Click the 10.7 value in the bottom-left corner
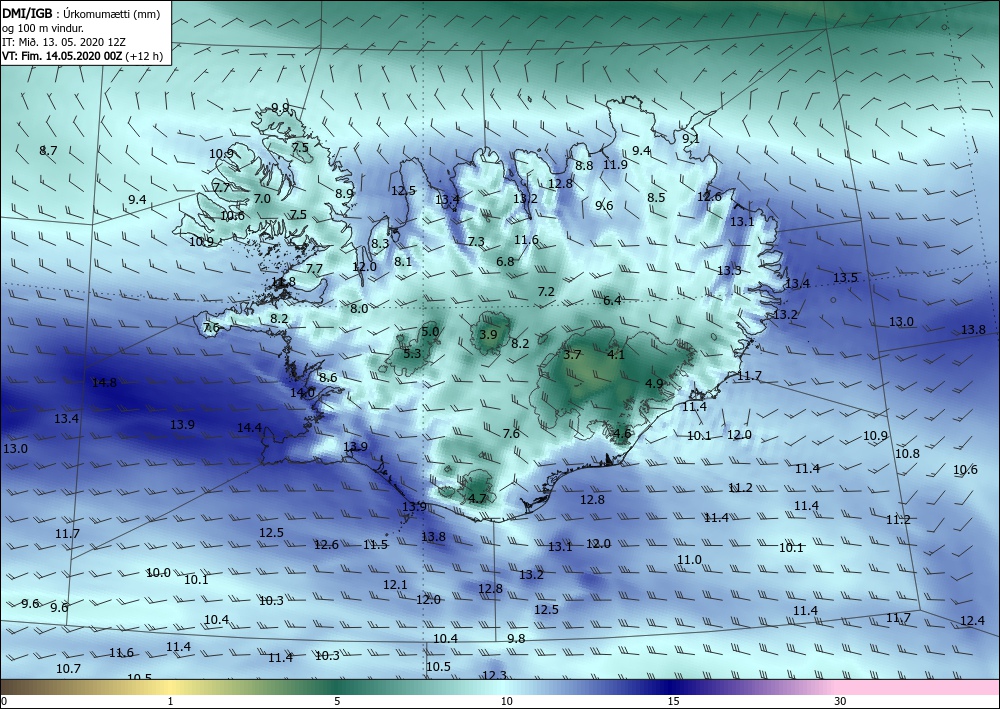Viewport: 1000px width, 709px height. pyautogui.click(x=68, y=668)
